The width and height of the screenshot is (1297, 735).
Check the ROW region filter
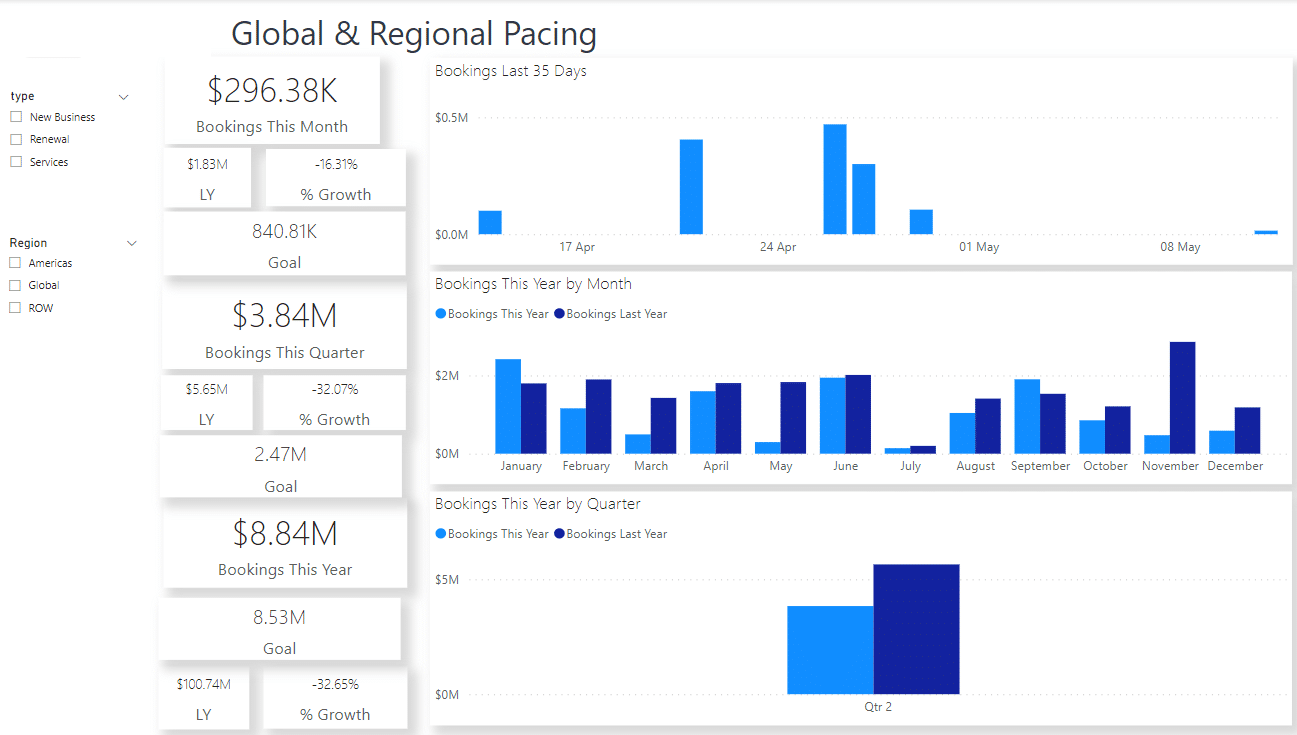click(16, 307)
